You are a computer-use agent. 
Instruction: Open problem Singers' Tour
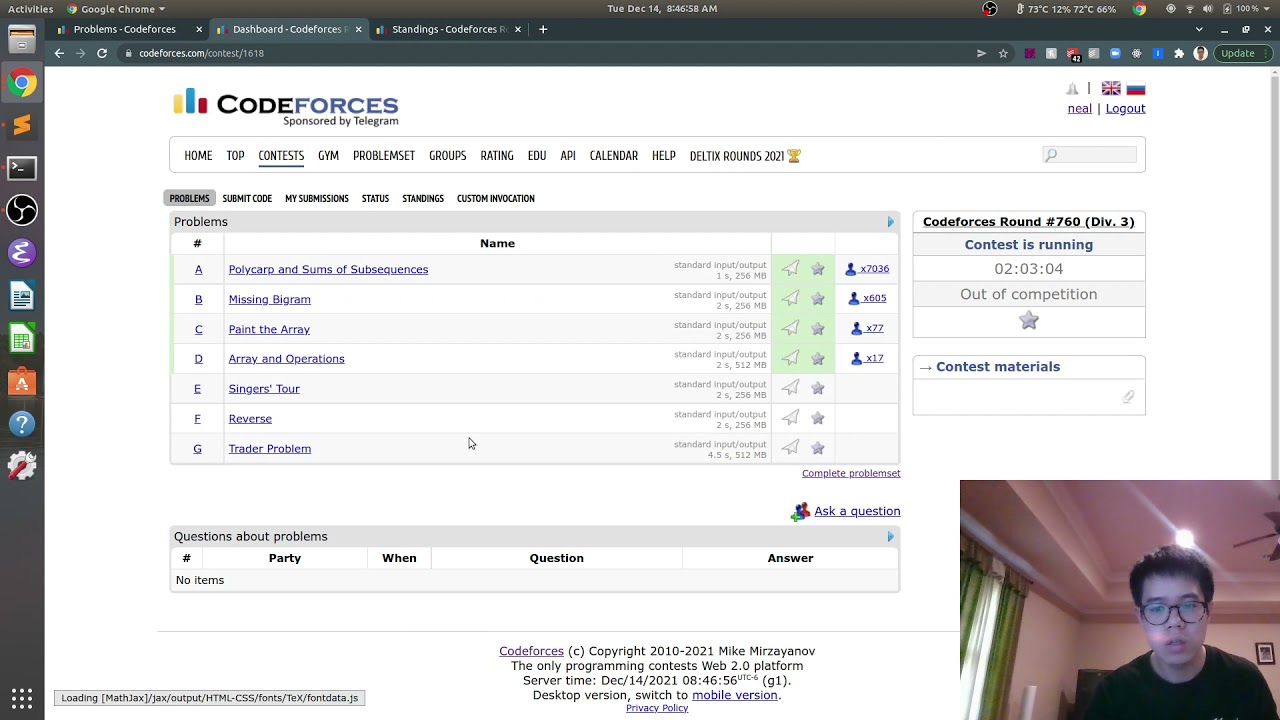[264, 389]
